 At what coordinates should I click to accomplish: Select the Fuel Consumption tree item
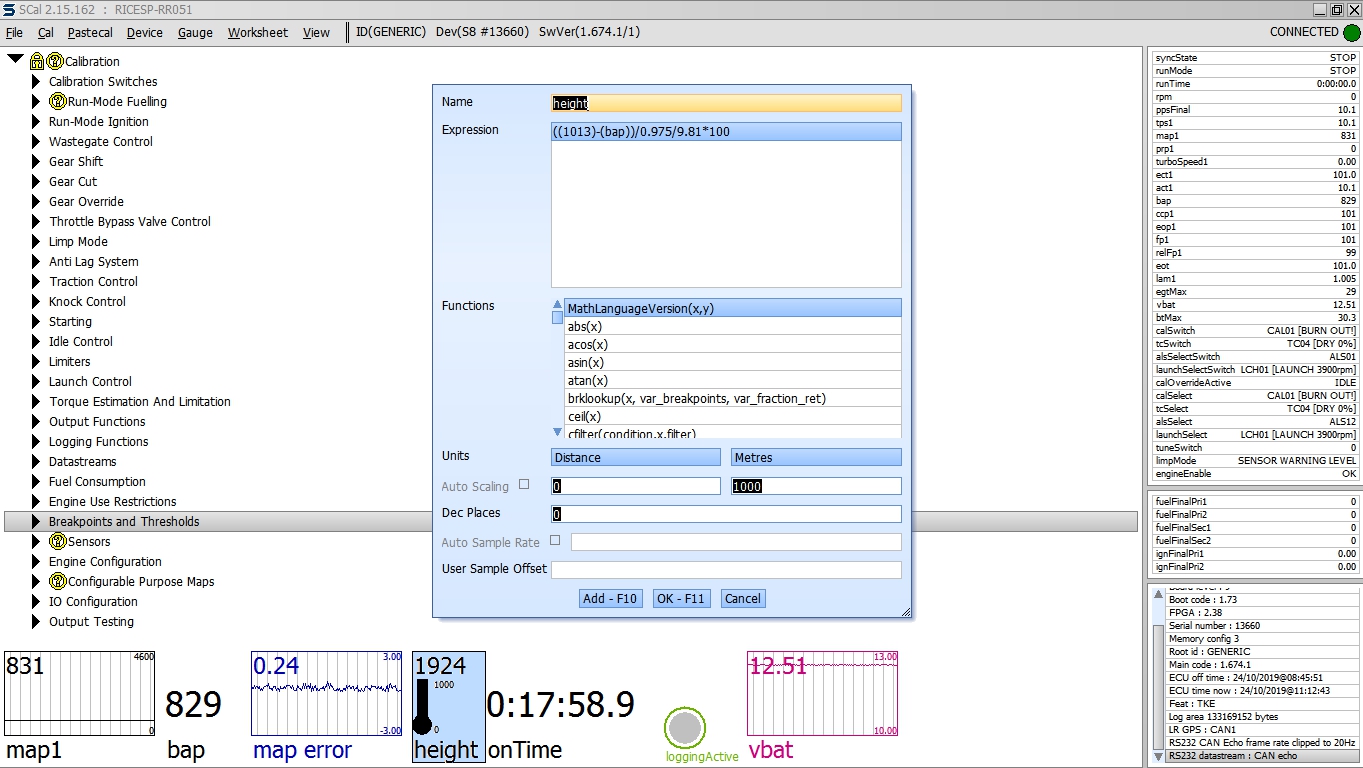click(x=97, y=481)
